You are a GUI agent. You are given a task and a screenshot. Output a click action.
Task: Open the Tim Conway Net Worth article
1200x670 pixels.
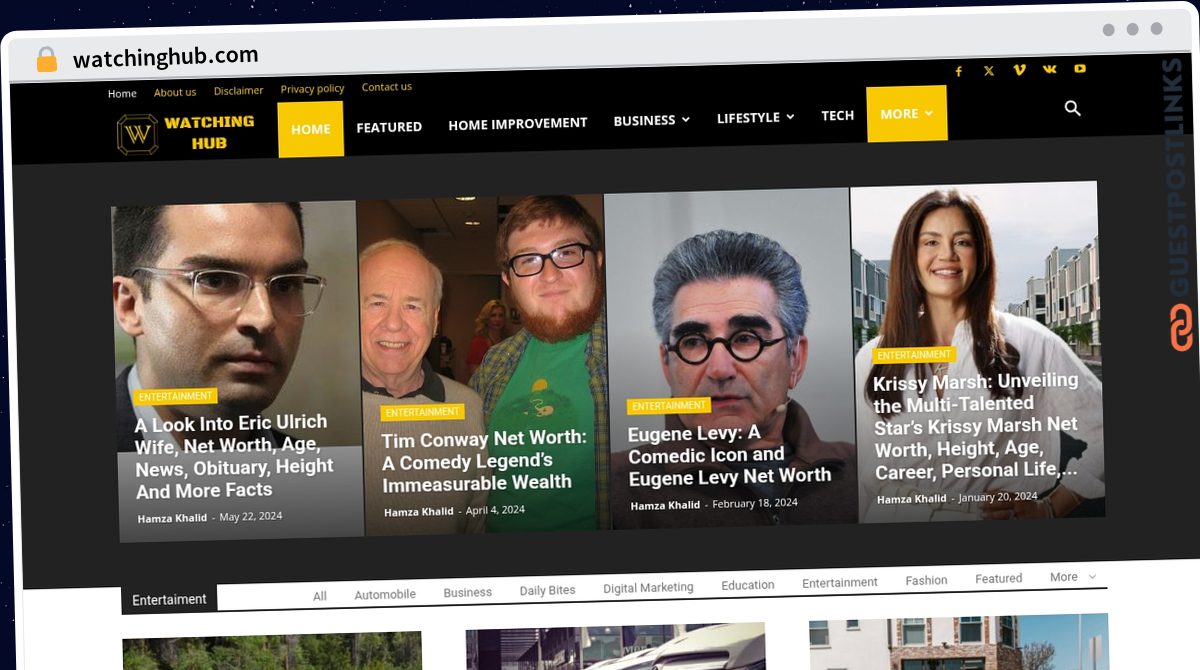(484, 461)
